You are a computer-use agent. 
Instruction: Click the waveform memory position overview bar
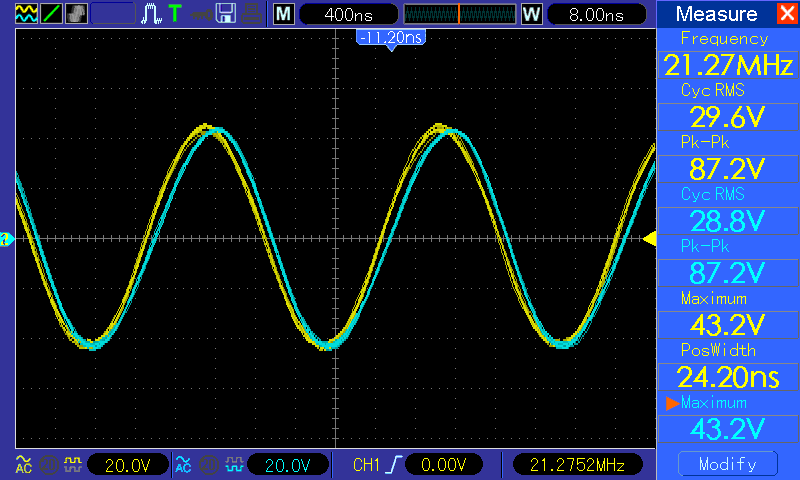click(x=458, y=14)
